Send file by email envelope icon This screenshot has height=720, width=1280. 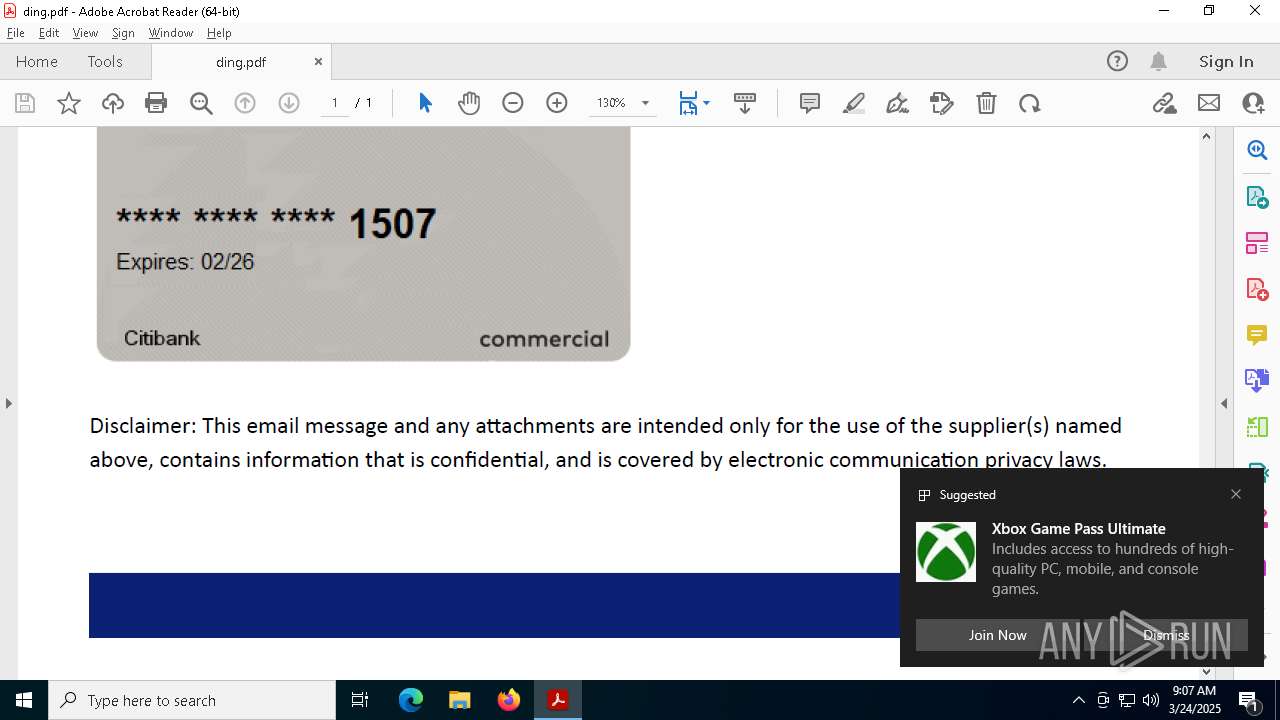tap(1209, 103)
